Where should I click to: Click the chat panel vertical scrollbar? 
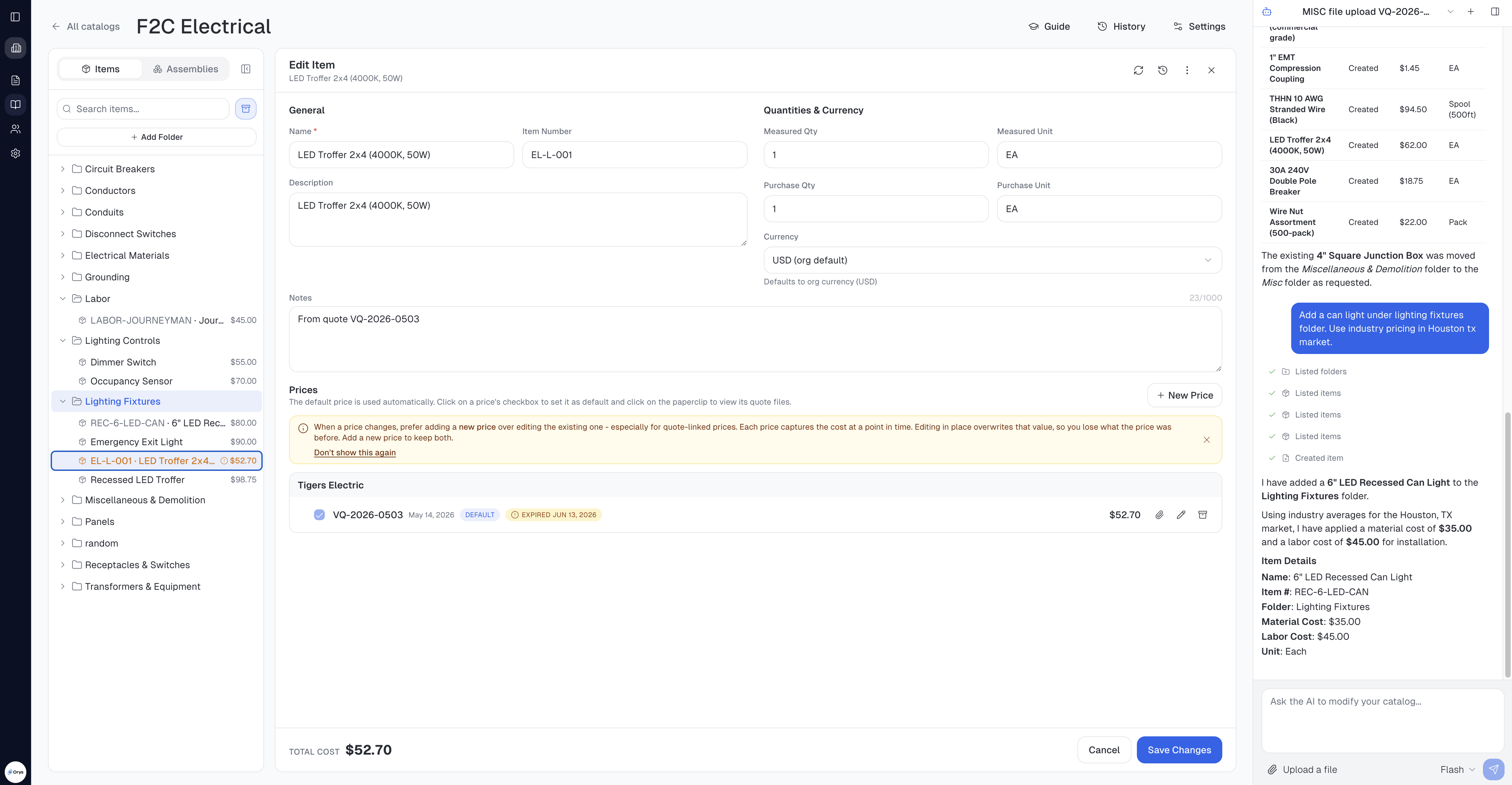coord(1507,546)
